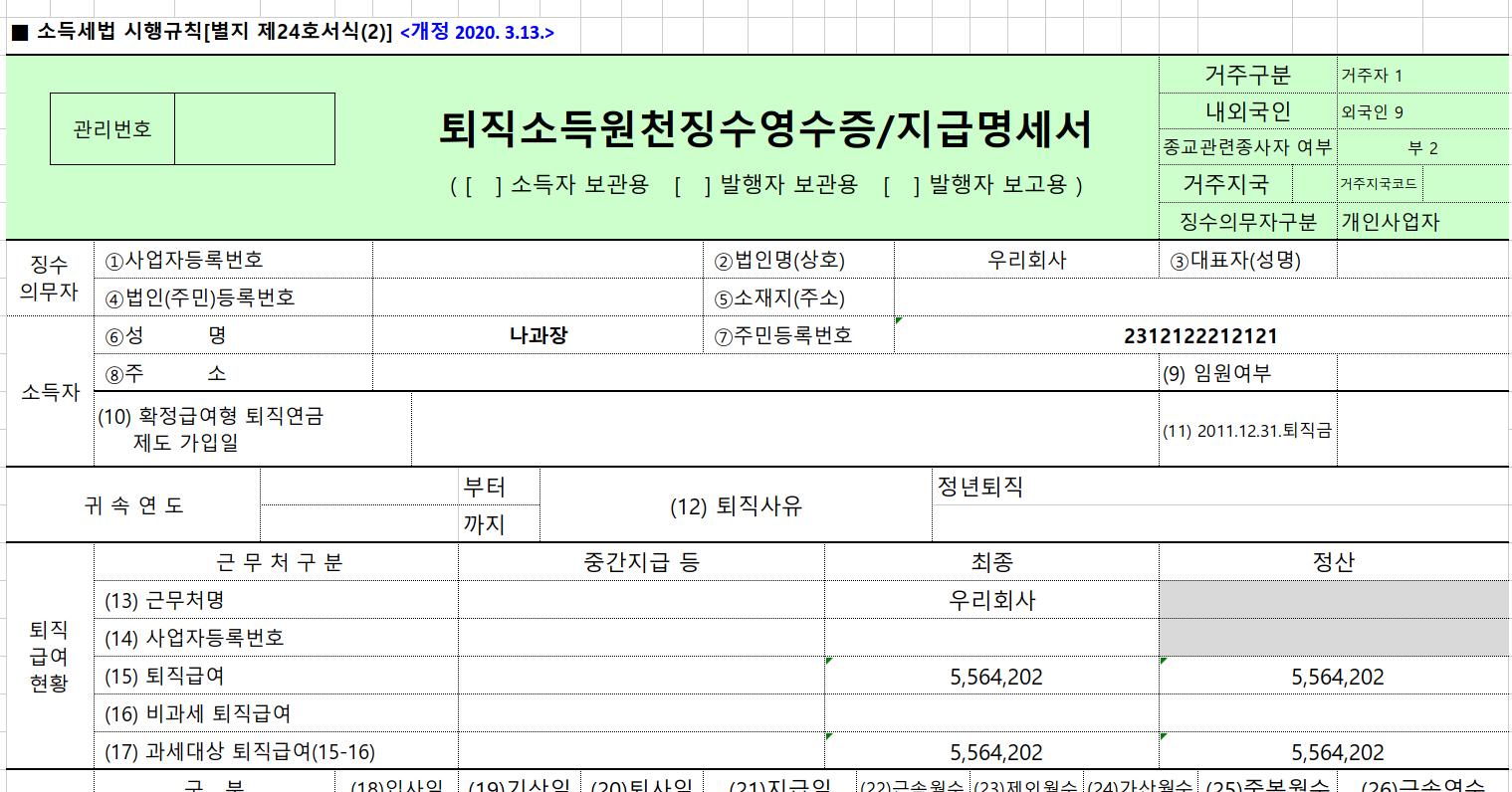
Task: Click the 관리번호 entry box
Action: click(255, 129)
